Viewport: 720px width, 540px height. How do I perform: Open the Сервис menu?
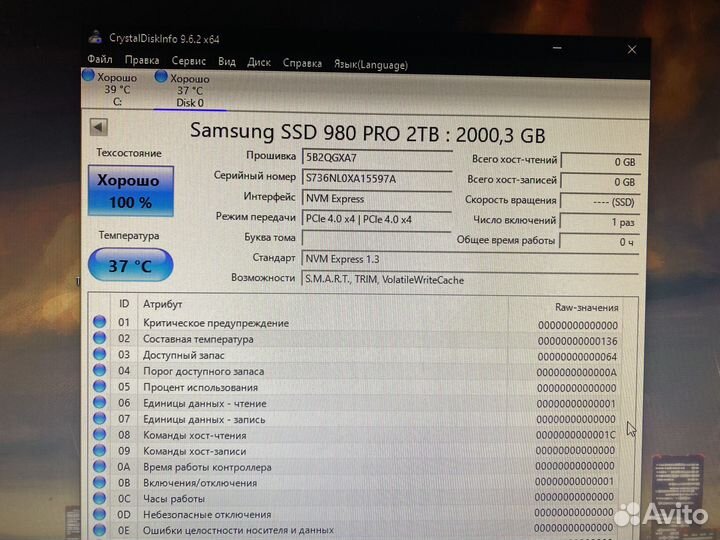pyautogui.click(x=188, y=61)
